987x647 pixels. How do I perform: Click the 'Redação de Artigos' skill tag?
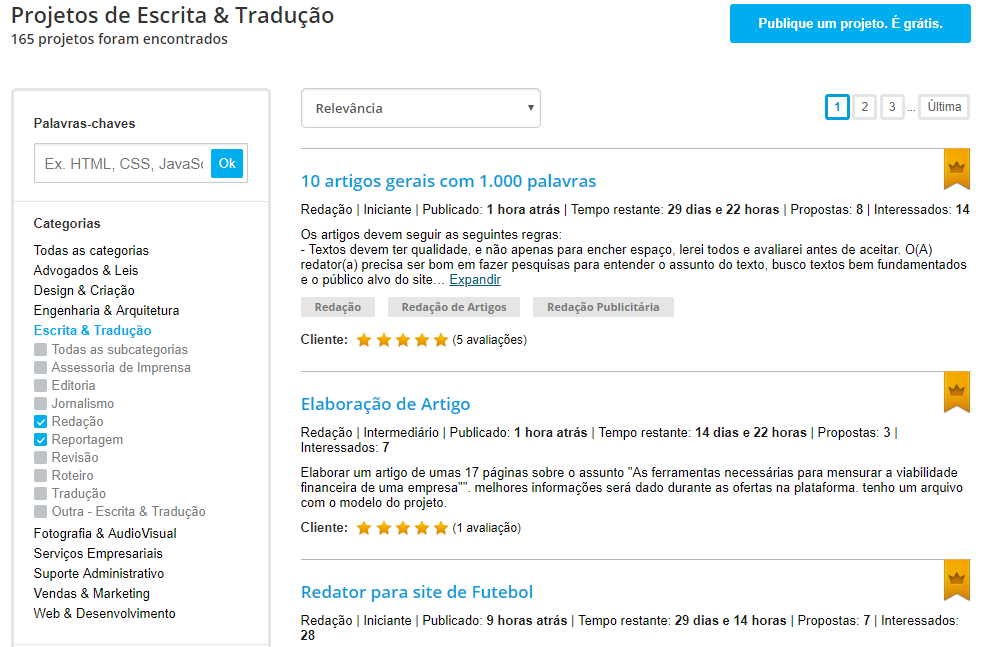tap(454, 307)
